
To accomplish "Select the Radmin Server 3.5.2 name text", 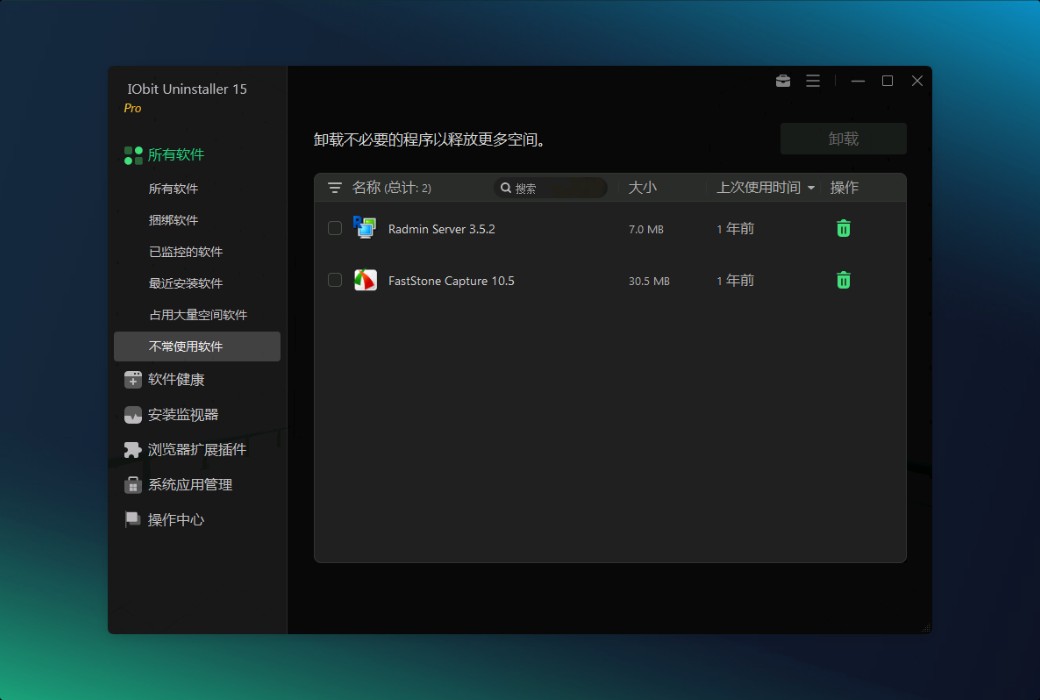I will pyautogui.click(x=441, y=229).
